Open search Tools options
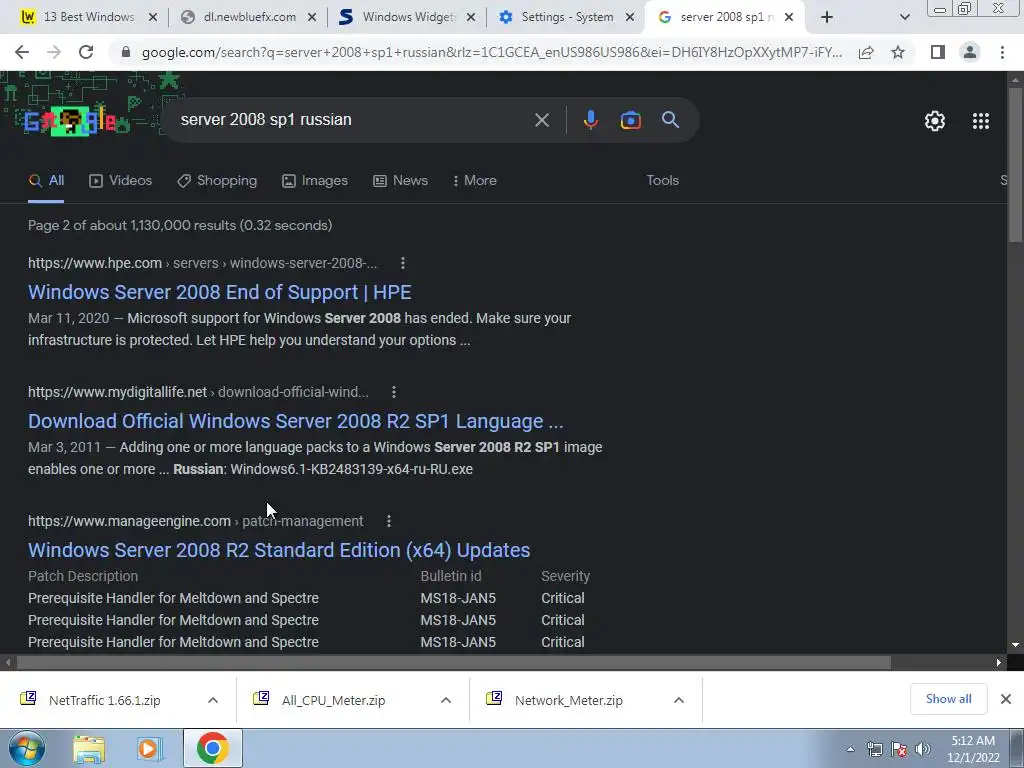Viewport: 1024px width, 768px height. pyautogui.click(x=662, y=181)
